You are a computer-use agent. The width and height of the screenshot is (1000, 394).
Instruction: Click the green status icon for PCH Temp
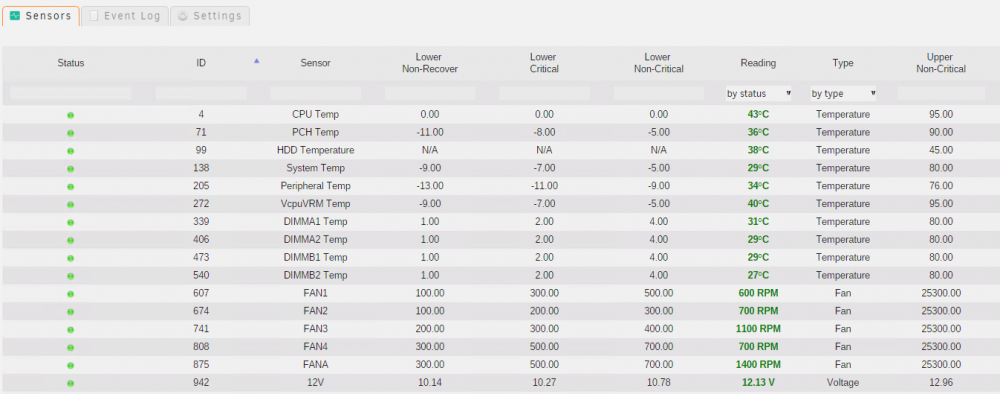(x=70, y=133)
